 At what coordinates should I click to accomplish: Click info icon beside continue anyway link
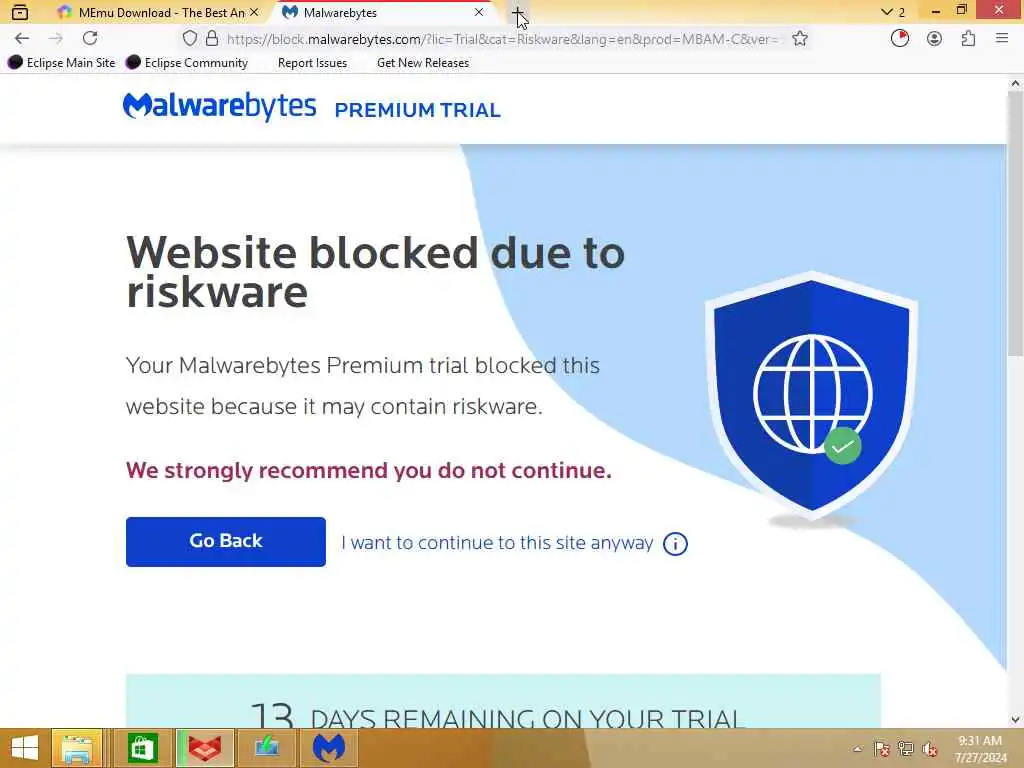coord(675,543)
